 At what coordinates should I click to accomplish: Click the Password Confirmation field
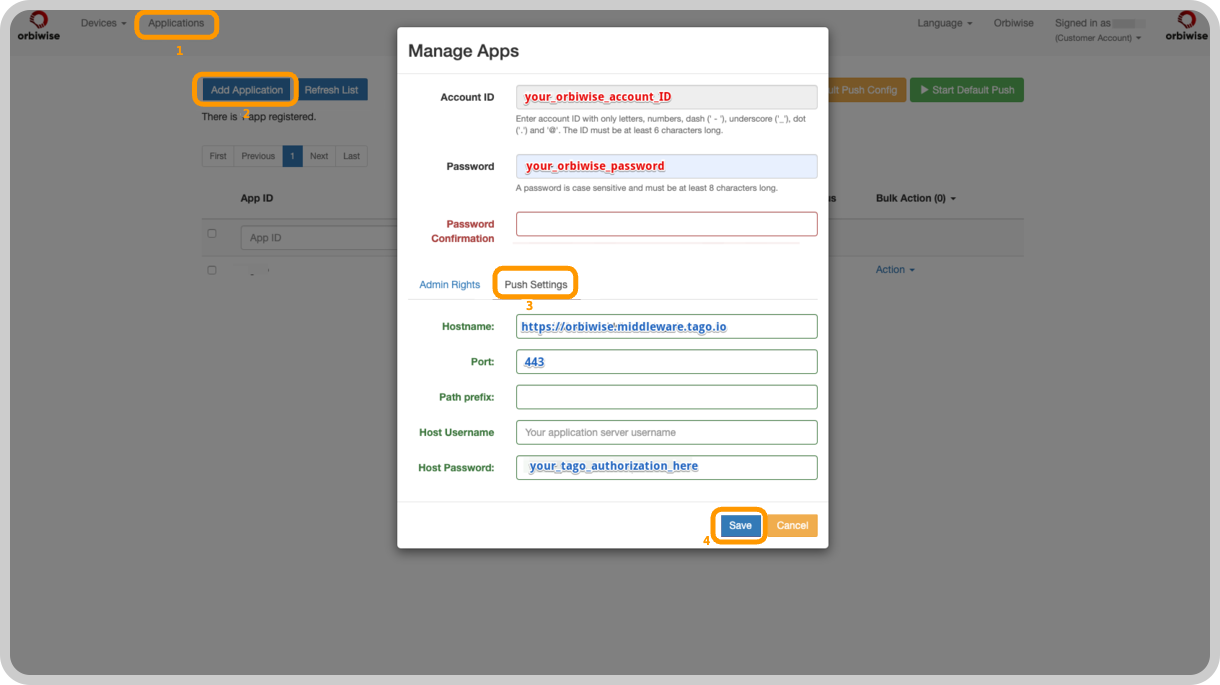pyautogui.click(x=666, y=224)
